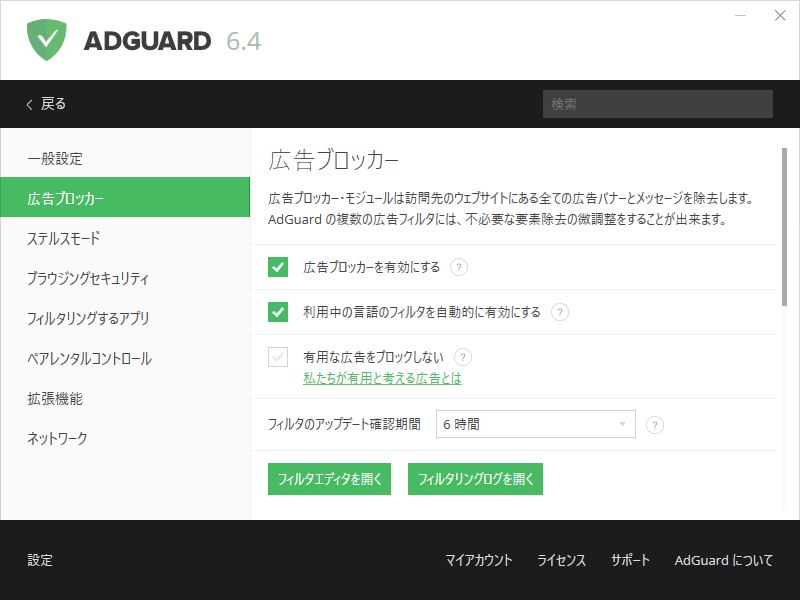The image size is (800, 600).
Task: Select 一般設定 in the sidebar
Action: coord(125,158)
